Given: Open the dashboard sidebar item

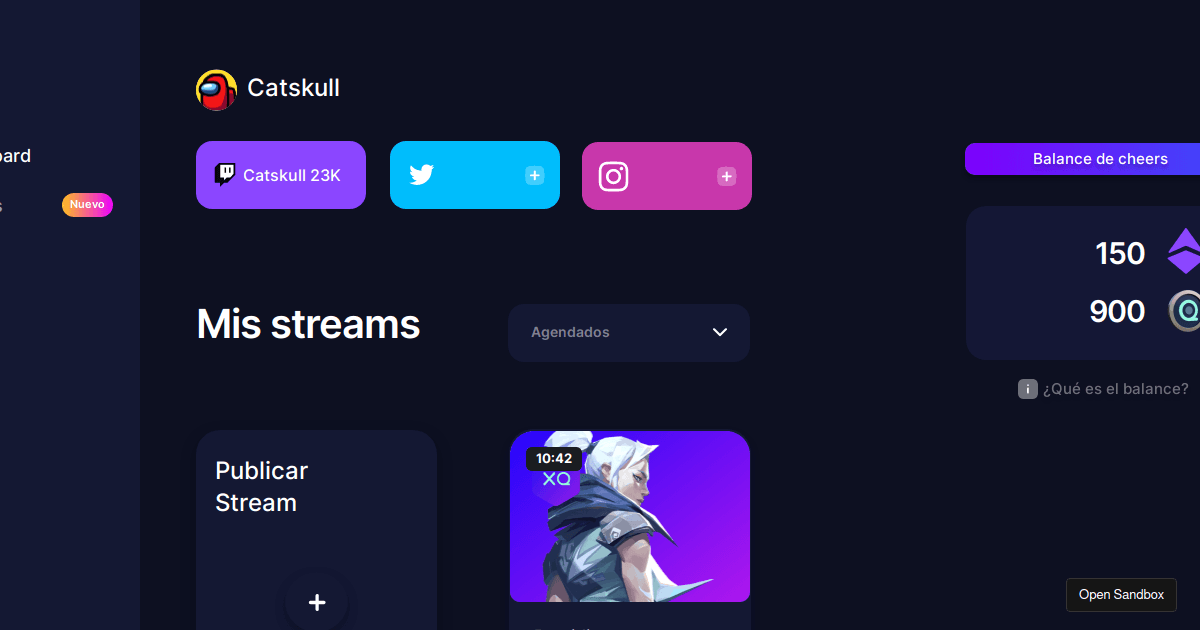Looking at the screenshot, I should 15,156.
